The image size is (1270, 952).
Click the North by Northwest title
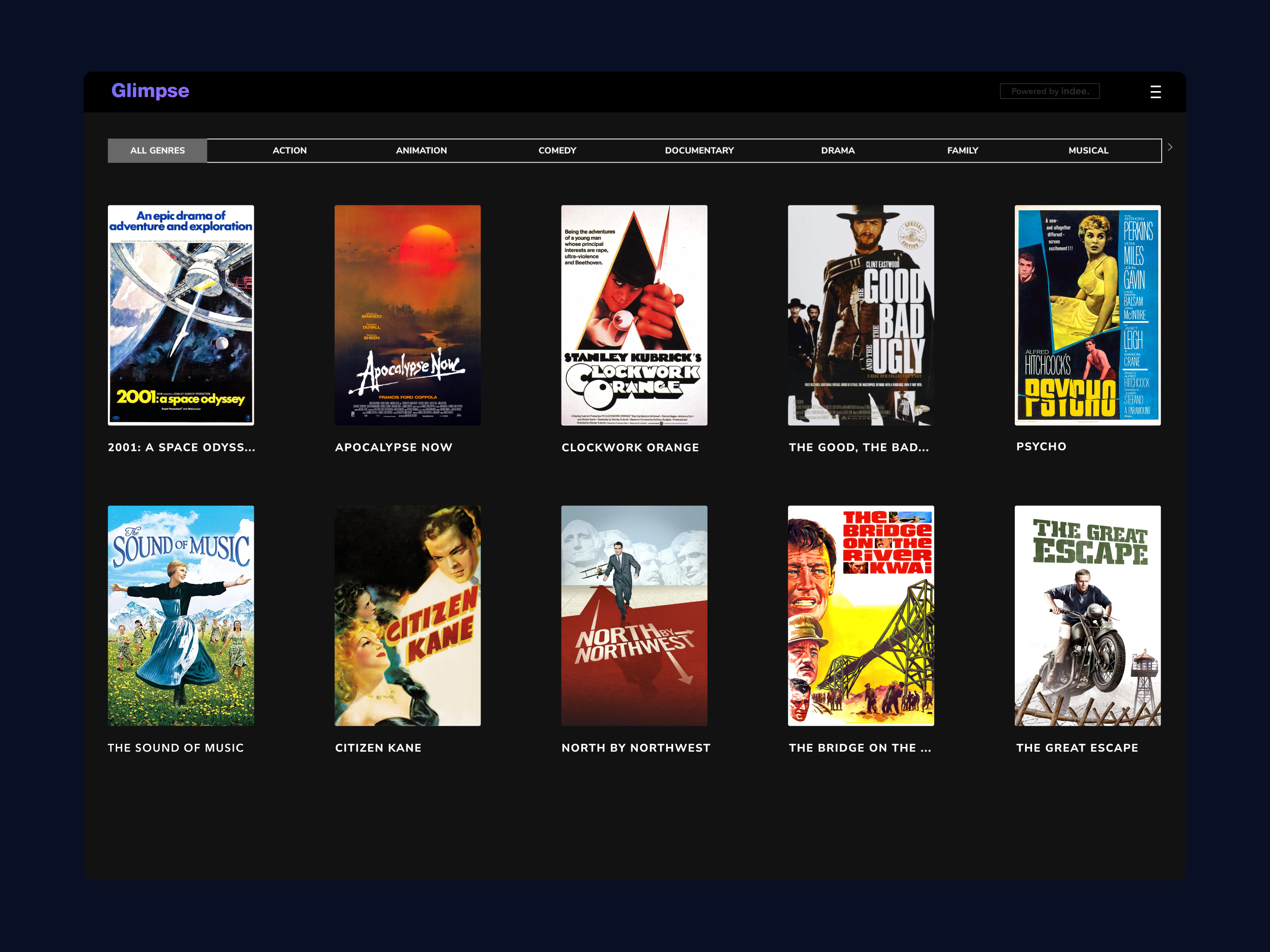(636, 747)
